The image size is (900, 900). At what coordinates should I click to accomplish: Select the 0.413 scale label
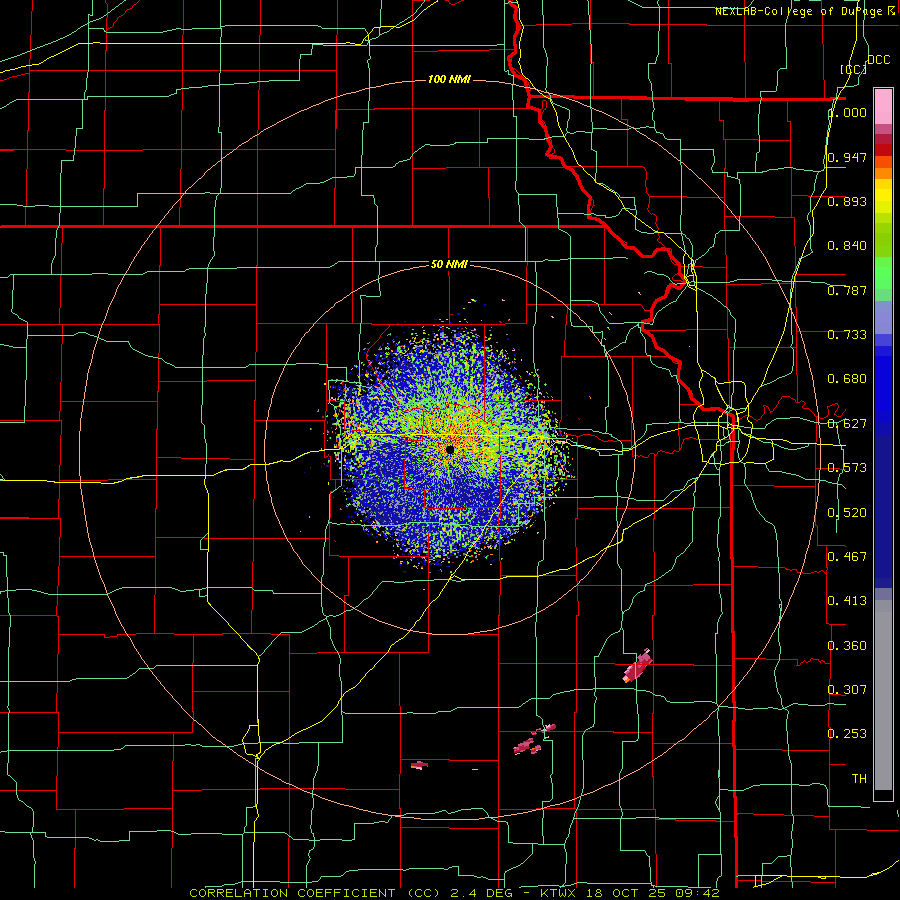(847, 601)
